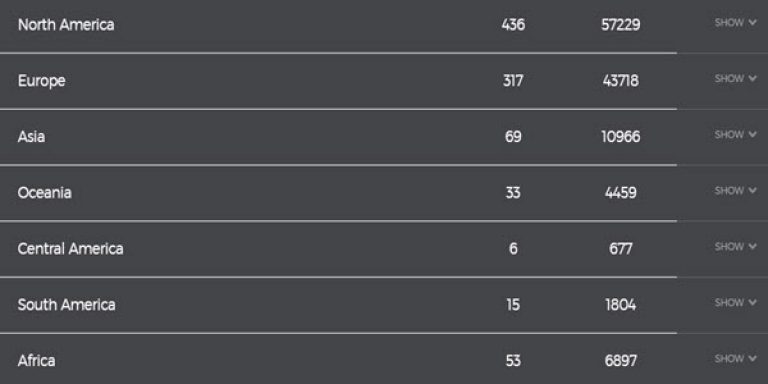Reveal Africa entries using SHOW
The height and width of the screenshot is (384, 768).
click(x=735, y=359)
